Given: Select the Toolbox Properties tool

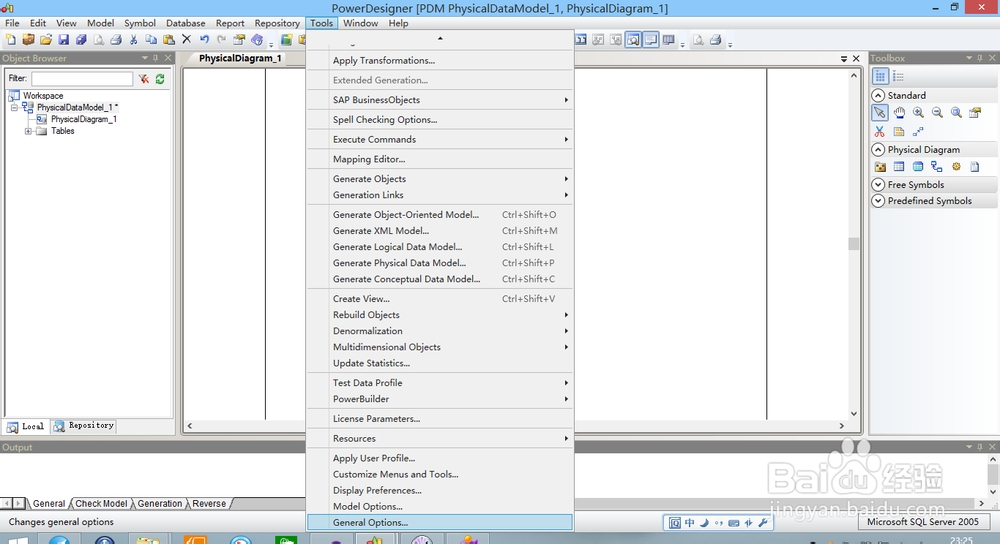Looking at the screenshot, I should coord(975,113).
